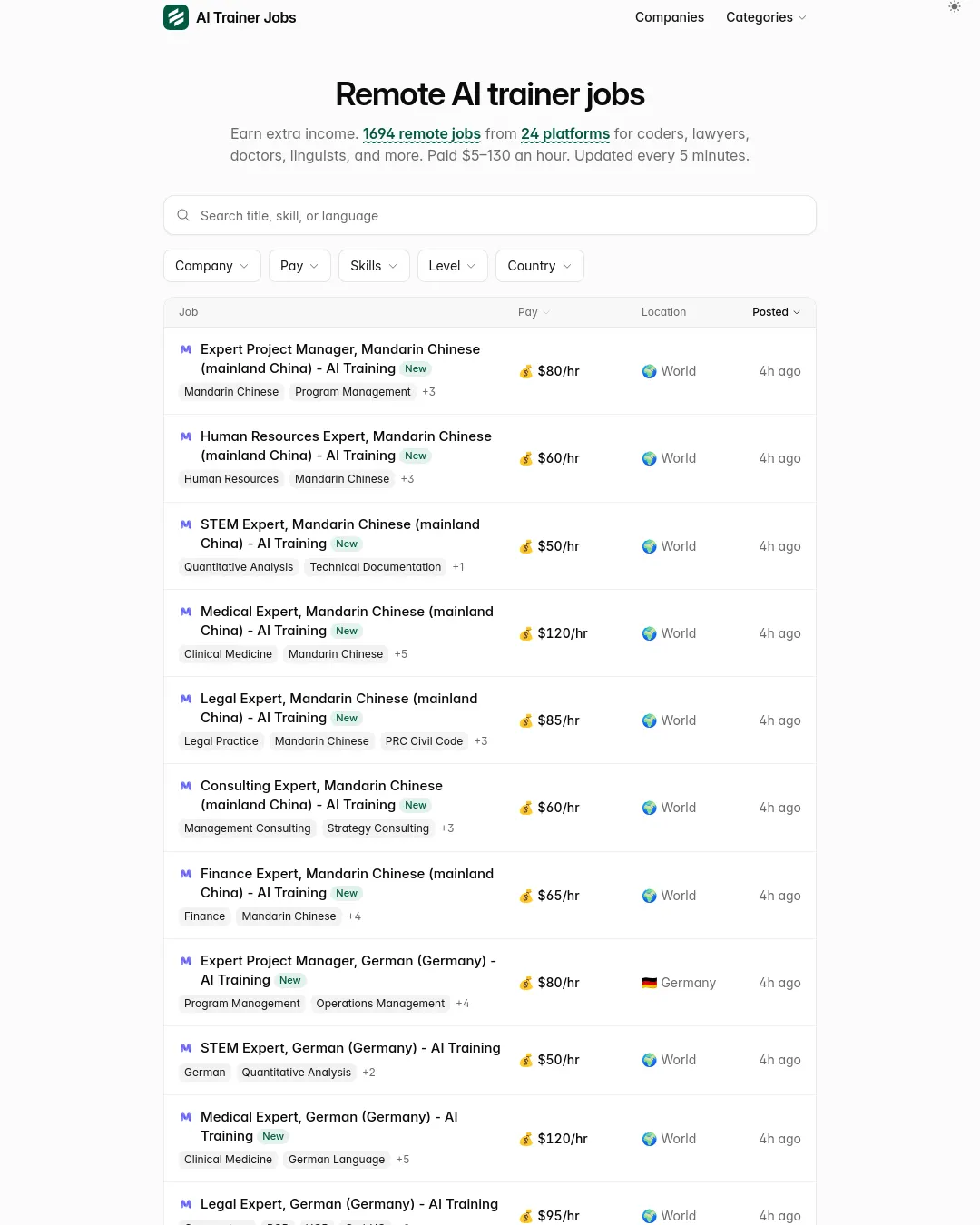Click the Job column header
This screenshot has width=980, height=1225.
click(x=189, y=312)
